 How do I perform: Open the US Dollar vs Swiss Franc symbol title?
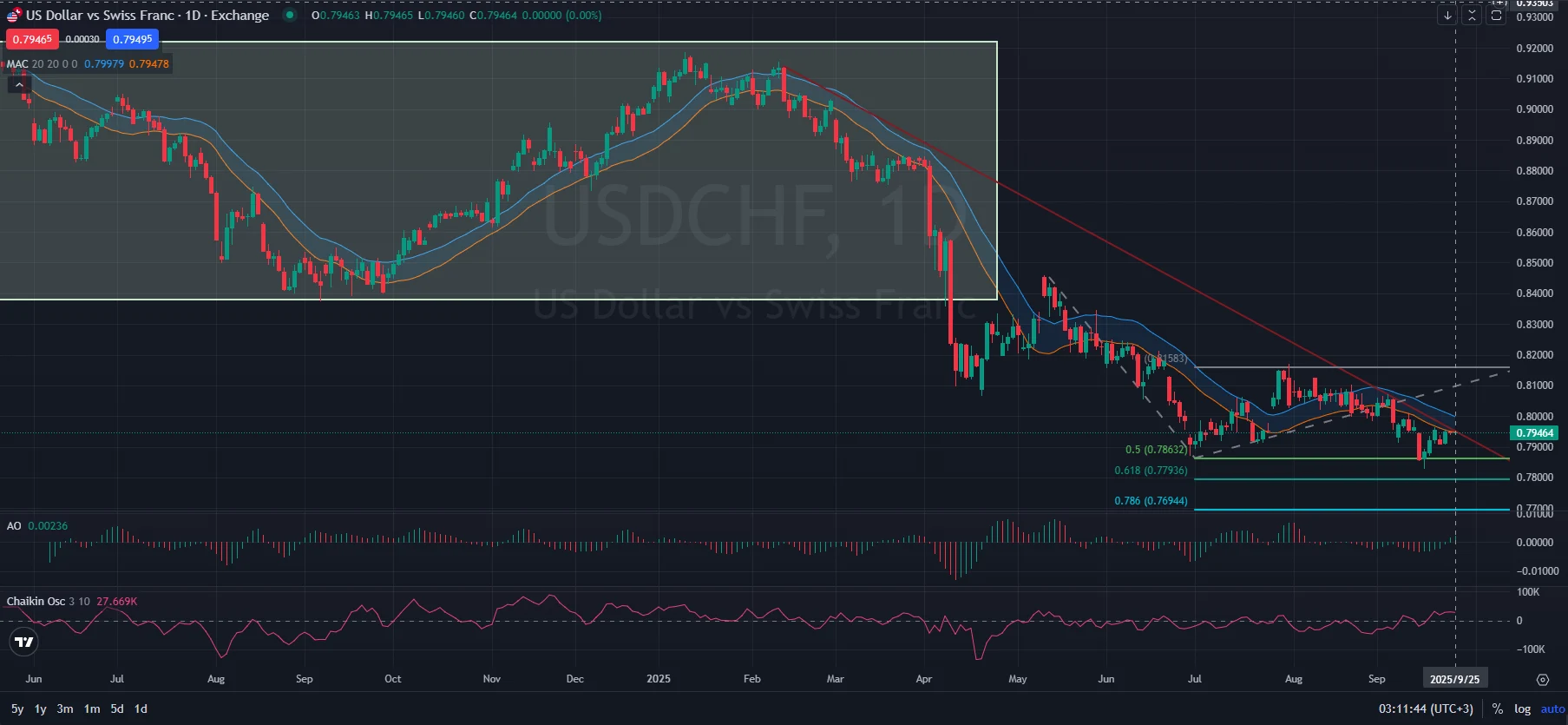point(147,16)
